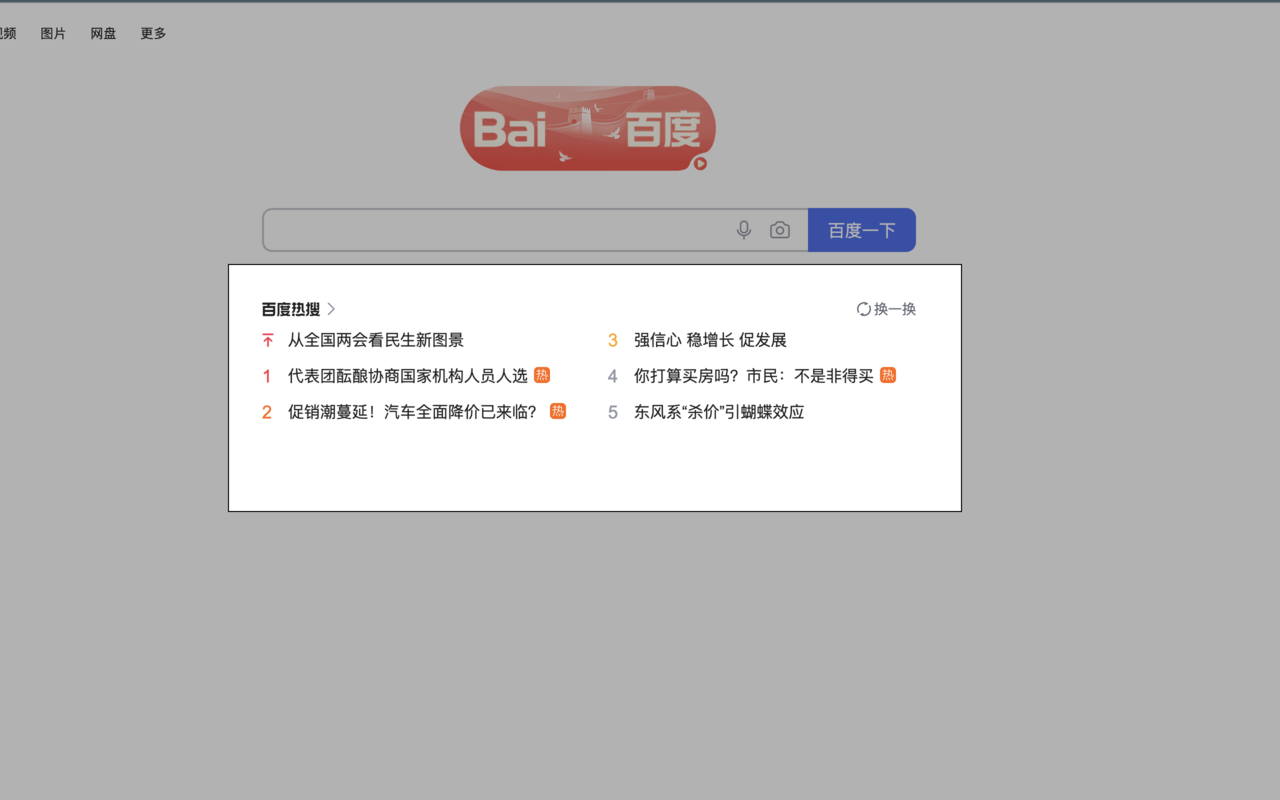Open trending topic 东风系"杀价"引蝴蝶效应
Image resolution: width=1280 pixels, height=800 pixels.
tap(718, 411)
